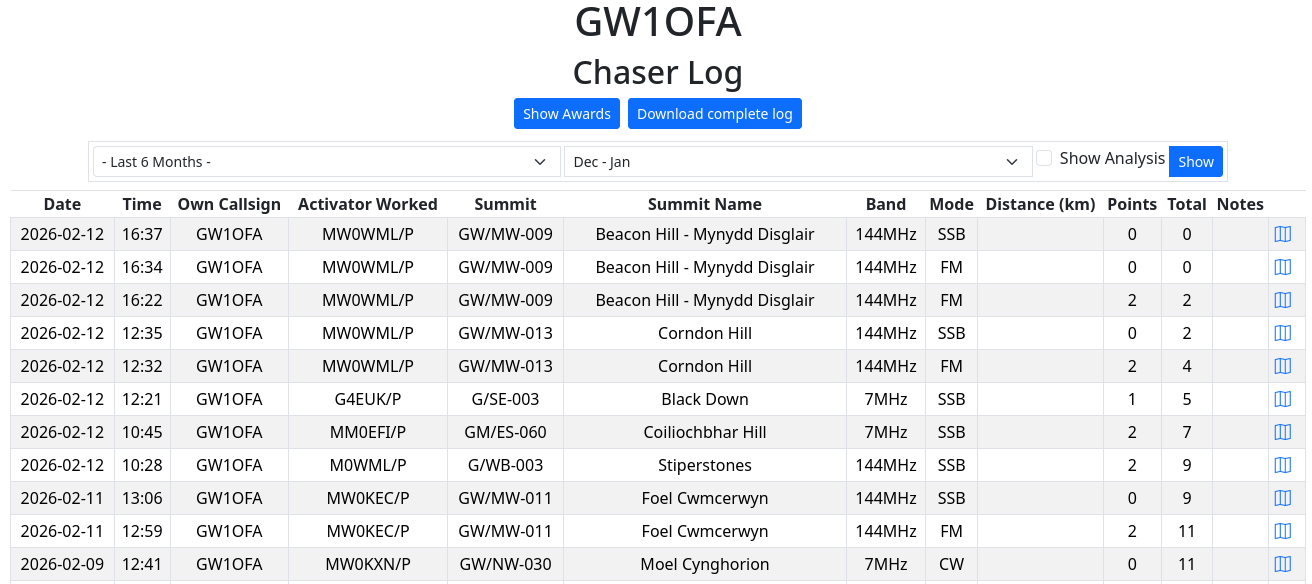
Task: Click the Points column header
Action: [1132, 204]
